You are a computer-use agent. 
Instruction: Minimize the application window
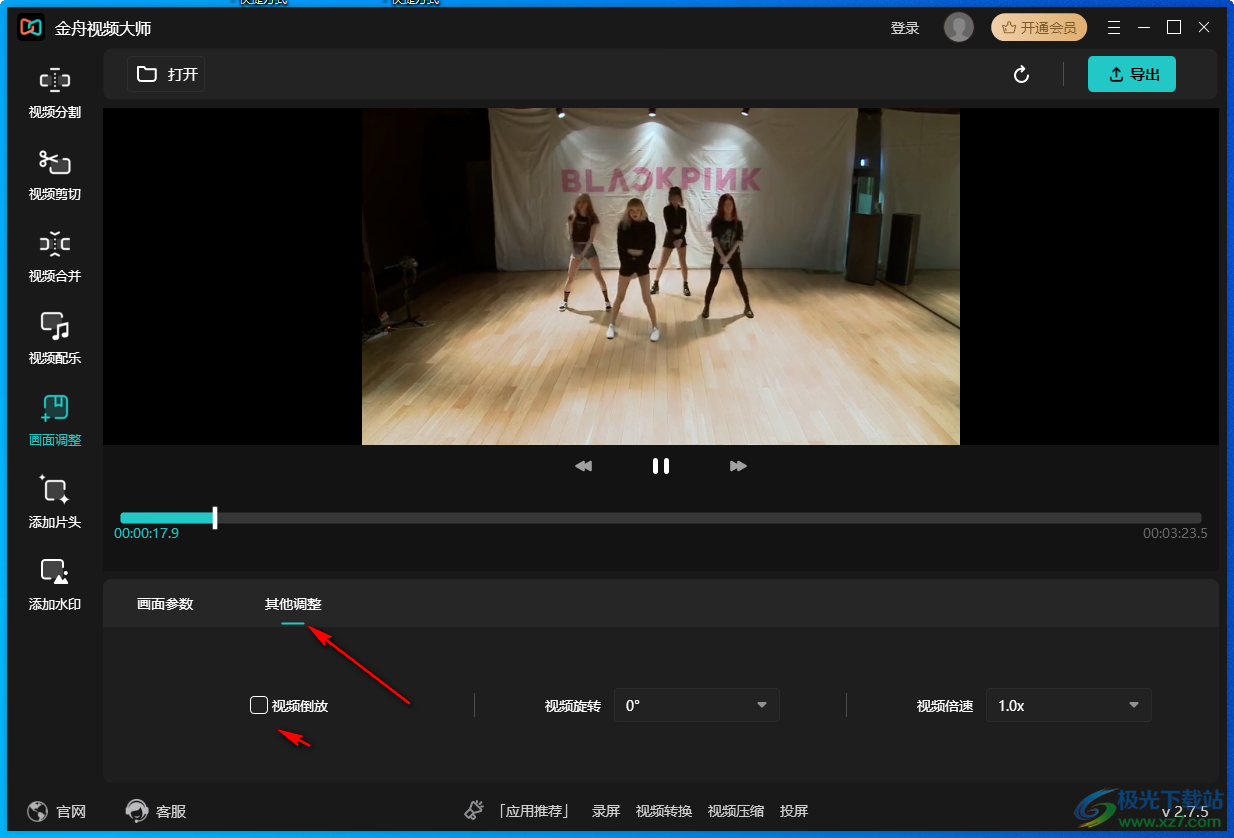(x=1144, y=28)
